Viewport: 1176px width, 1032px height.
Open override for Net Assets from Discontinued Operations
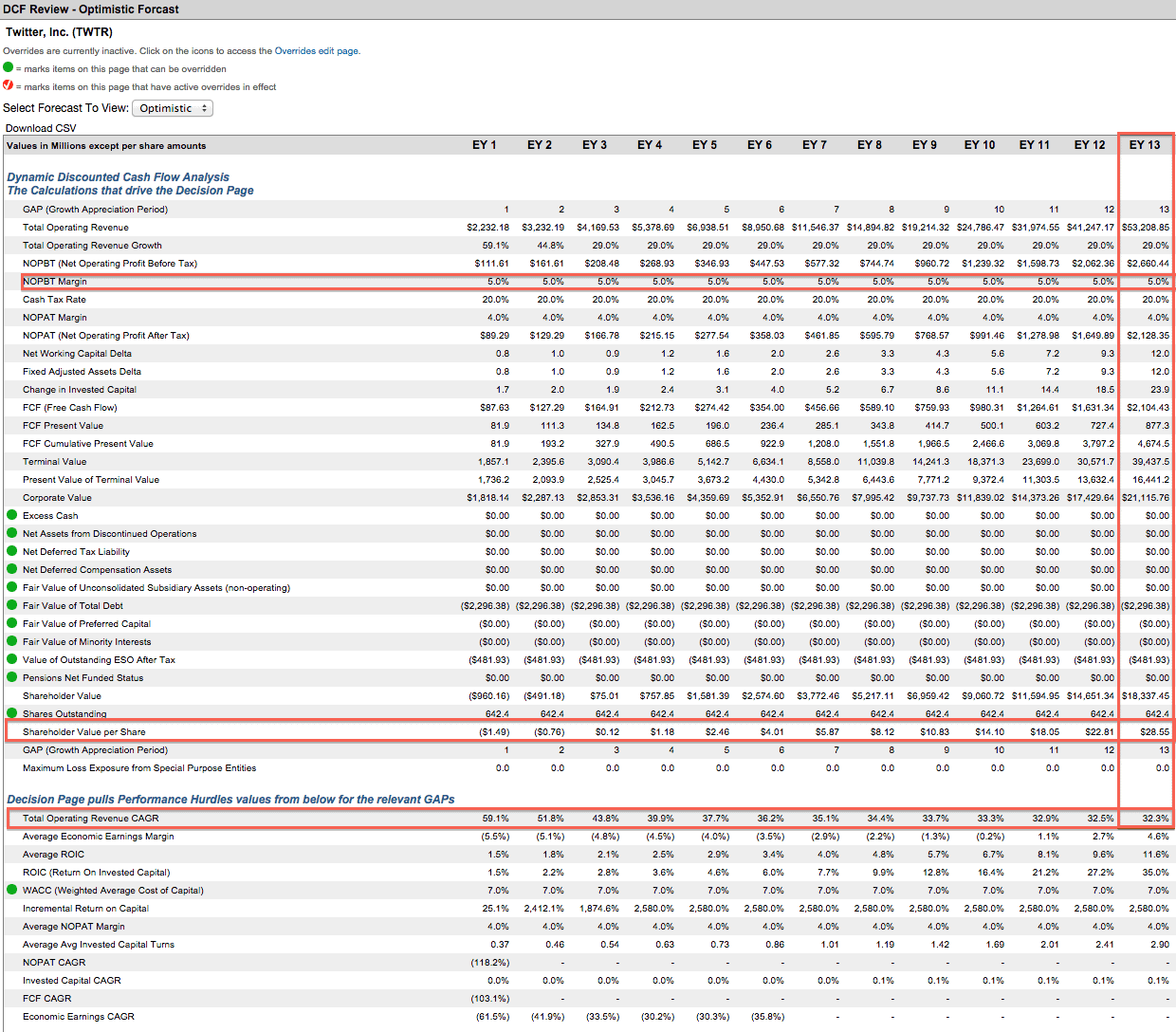[x=12, y=533]
